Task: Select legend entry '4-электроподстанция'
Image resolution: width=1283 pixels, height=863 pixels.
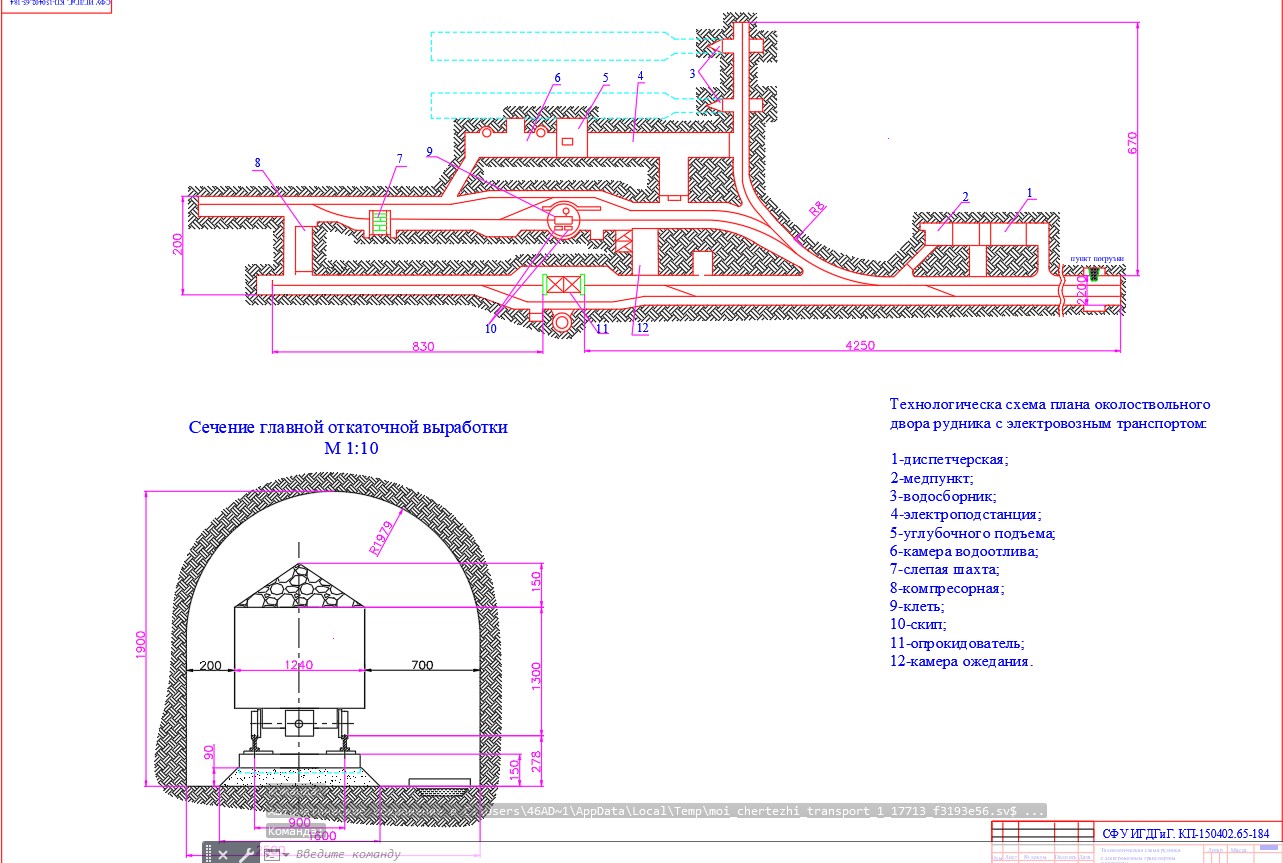Action: [x=965, y=514]
